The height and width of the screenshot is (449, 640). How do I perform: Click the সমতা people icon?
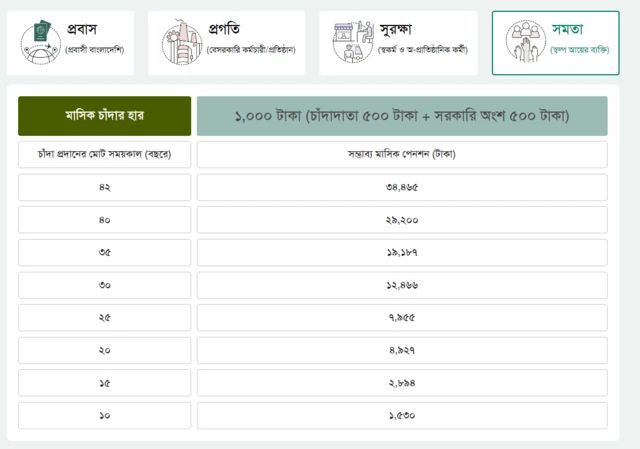click(x=526, y=42)
